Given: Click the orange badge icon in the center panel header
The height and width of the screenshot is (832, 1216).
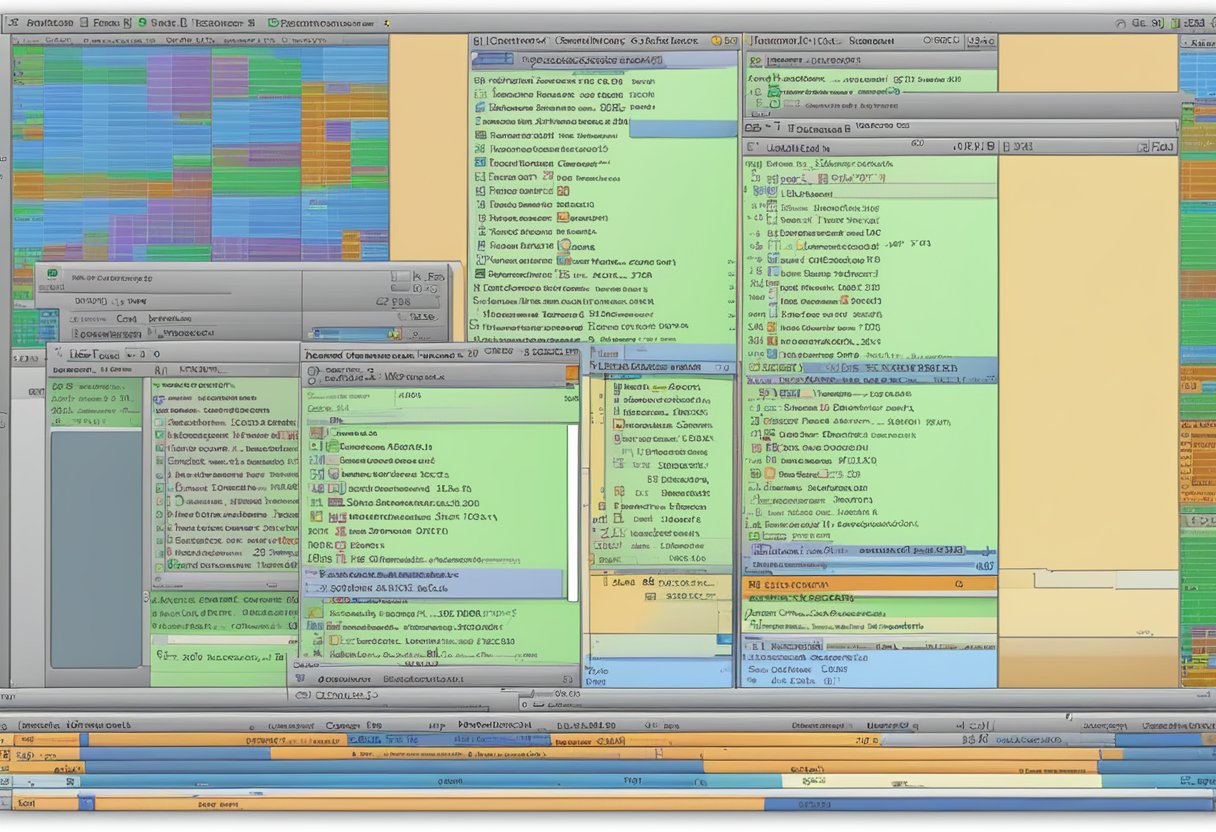Looking at the screenshot, I should pos(716,41).
